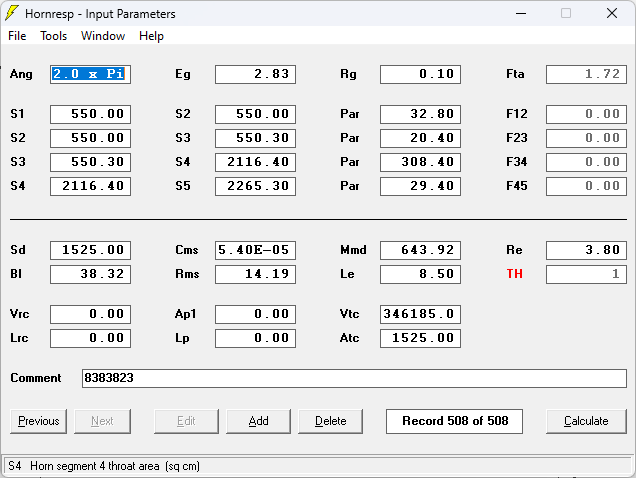Select the Cms field 5.40E-05
636x478 pixels.
[256, 250]
